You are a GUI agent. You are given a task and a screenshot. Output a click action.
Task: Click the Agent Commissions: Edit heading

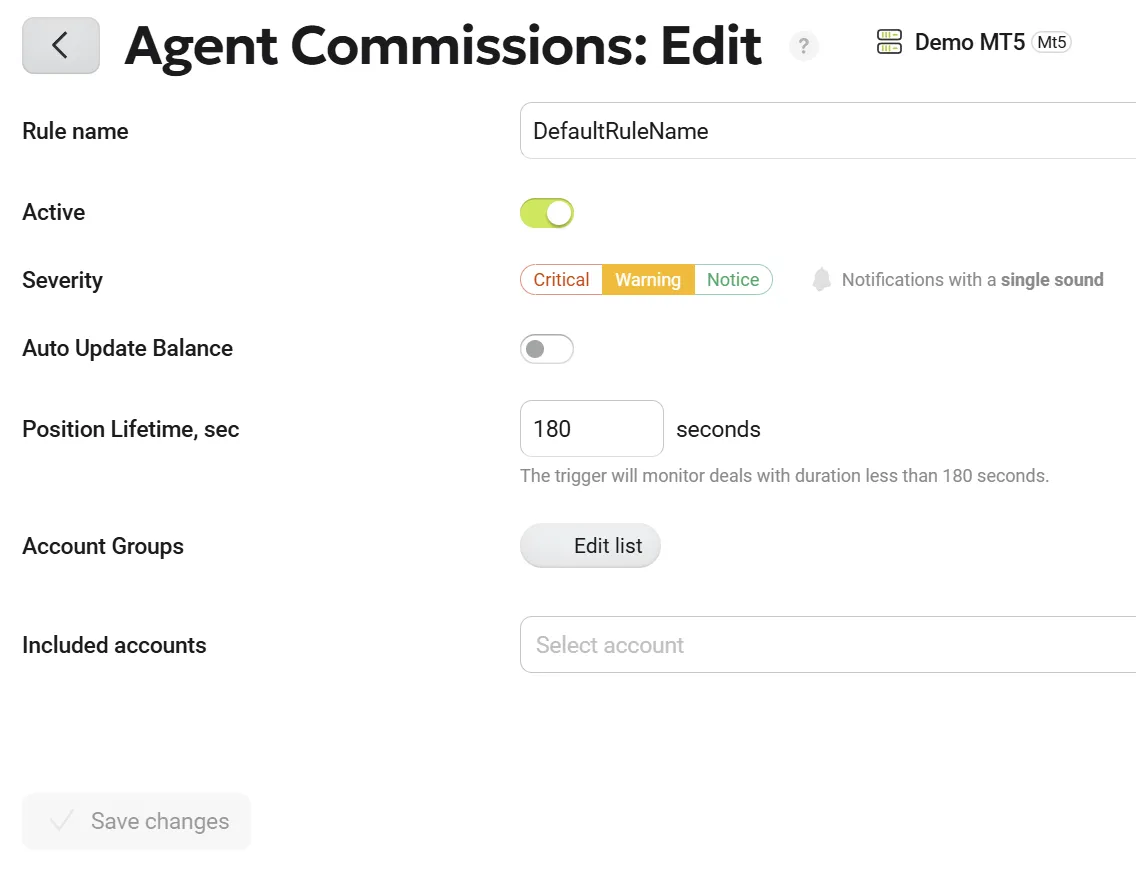[x=443, y=46]
